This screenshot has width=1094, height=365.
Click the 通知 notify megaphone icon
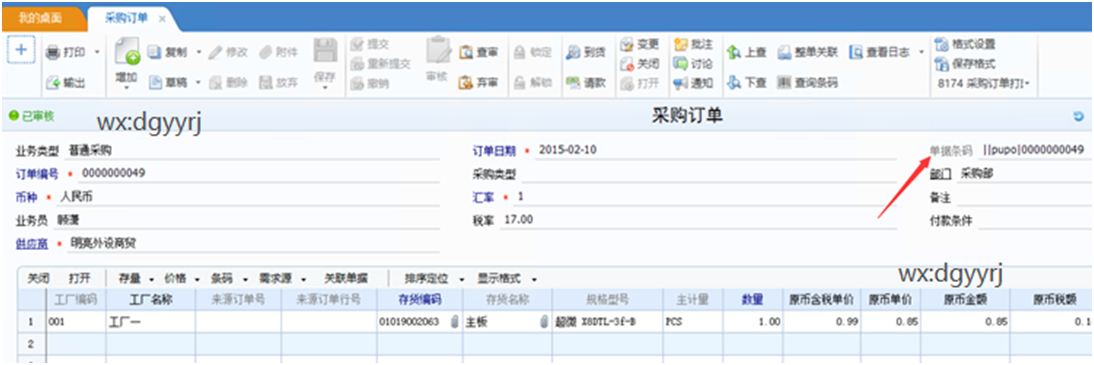click(681, 83)
